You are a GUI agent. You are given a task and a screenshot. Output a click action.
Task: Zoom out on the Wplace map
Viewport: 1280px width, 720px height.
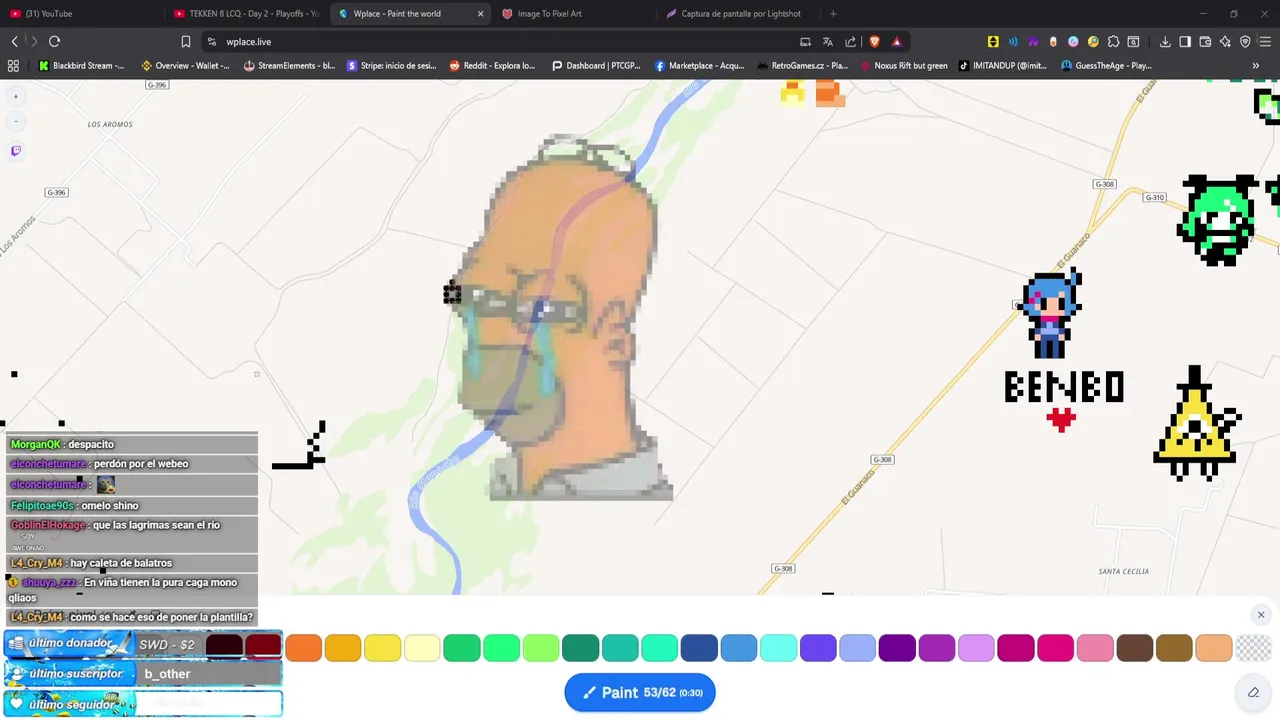15,122
